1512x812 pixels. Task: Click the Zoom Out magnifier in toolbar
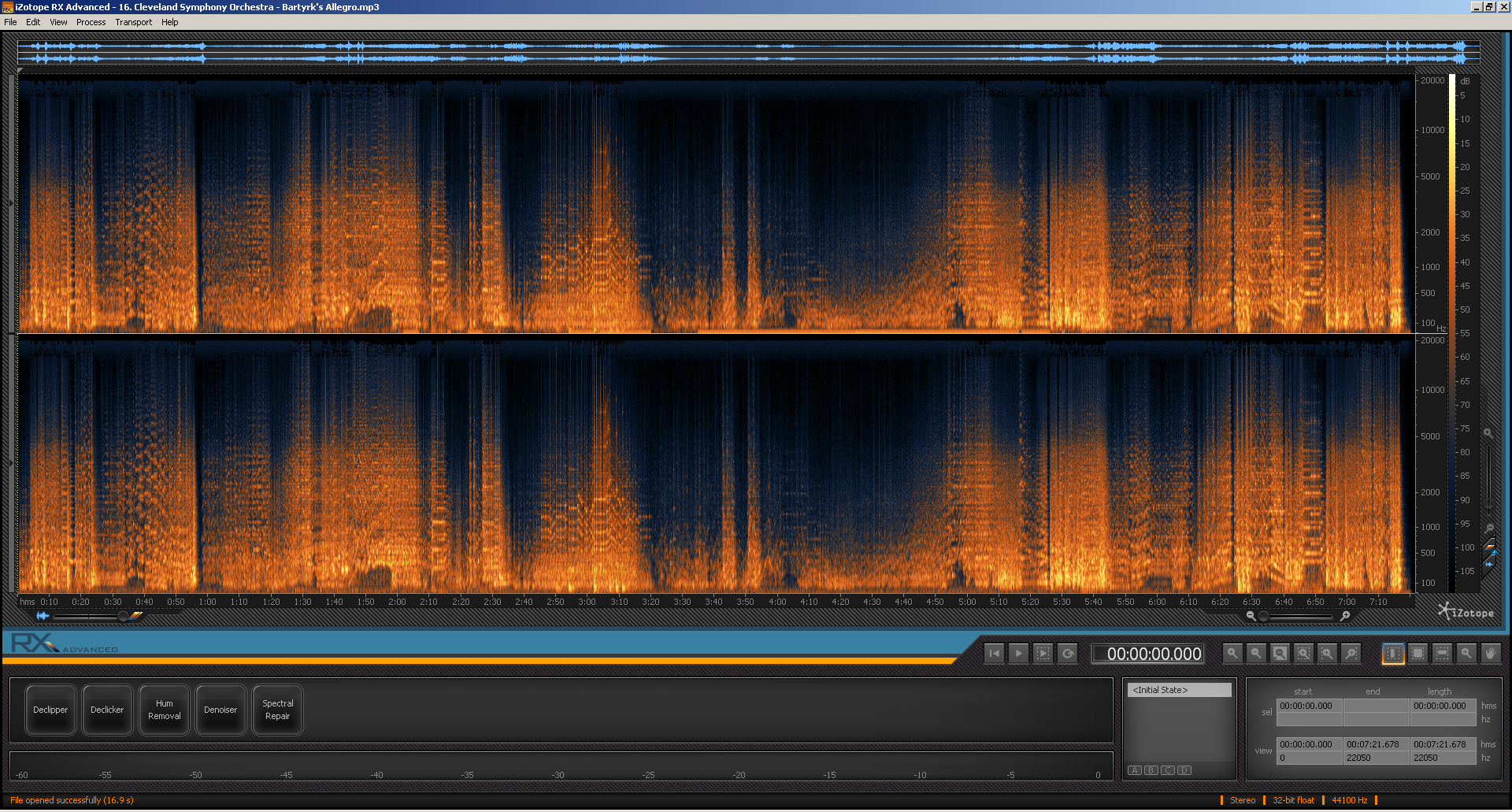[x=1256, y=653]
